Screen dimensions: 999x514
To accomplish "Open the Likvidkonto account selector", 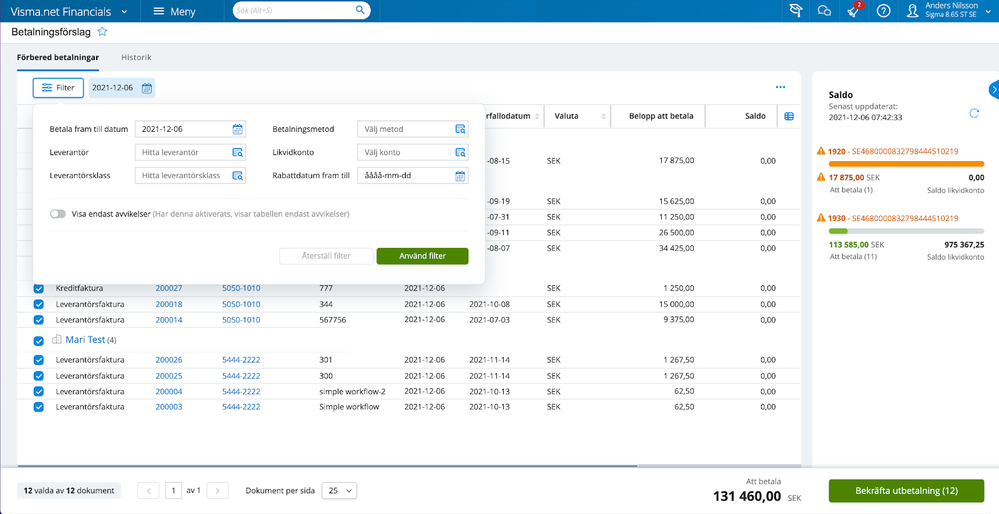I will (413, 152).
